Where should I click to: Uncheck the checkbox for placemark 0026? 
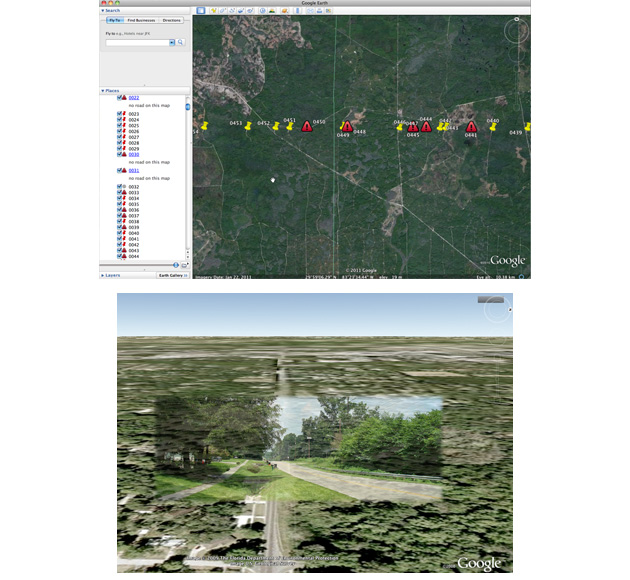119,131
